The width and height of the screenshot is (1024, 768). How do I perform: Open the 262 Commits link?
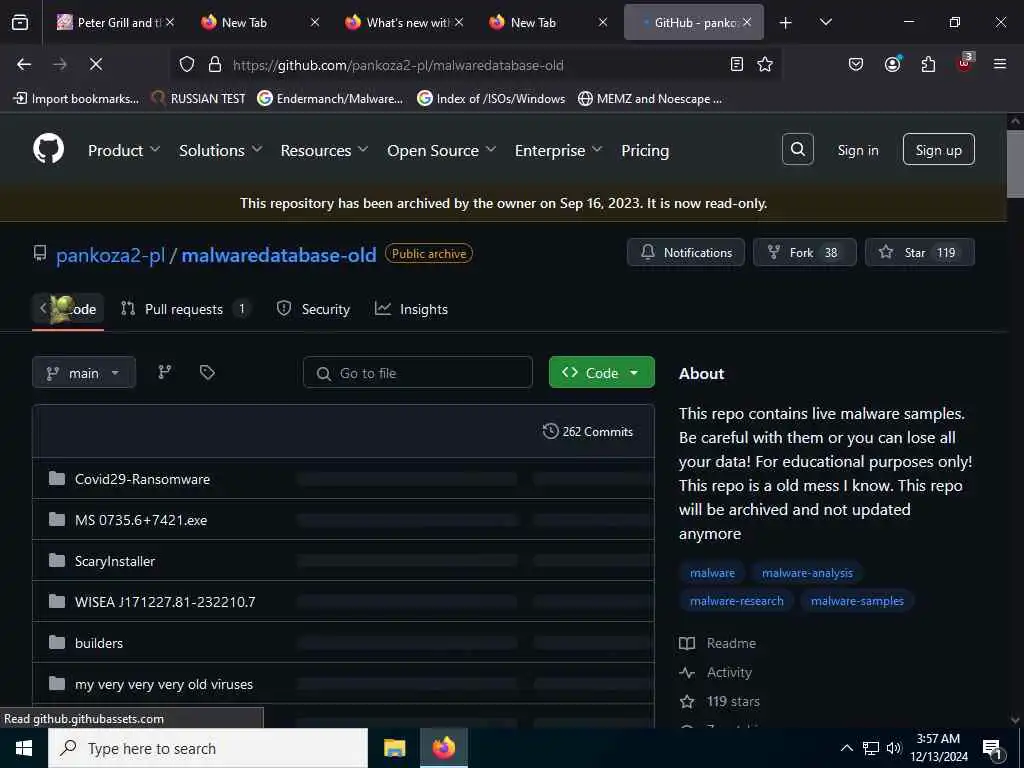(588, 431)
